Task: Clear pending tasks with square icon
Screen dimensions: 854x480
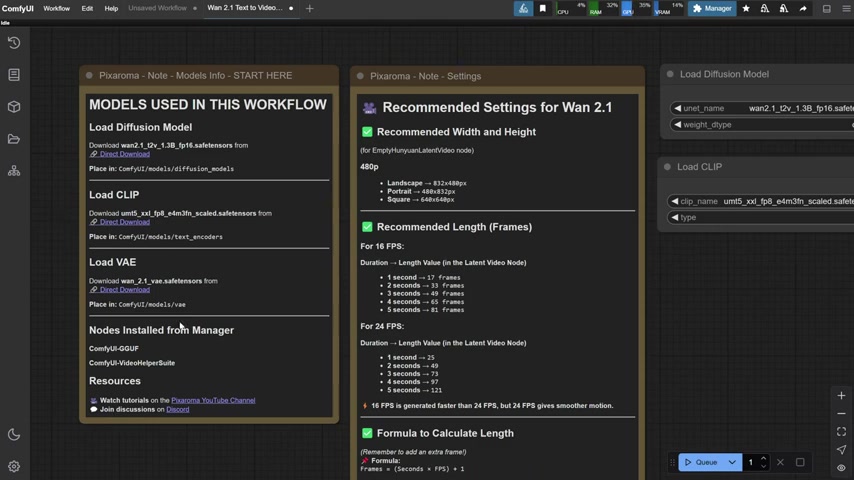Action: point(800,463)
